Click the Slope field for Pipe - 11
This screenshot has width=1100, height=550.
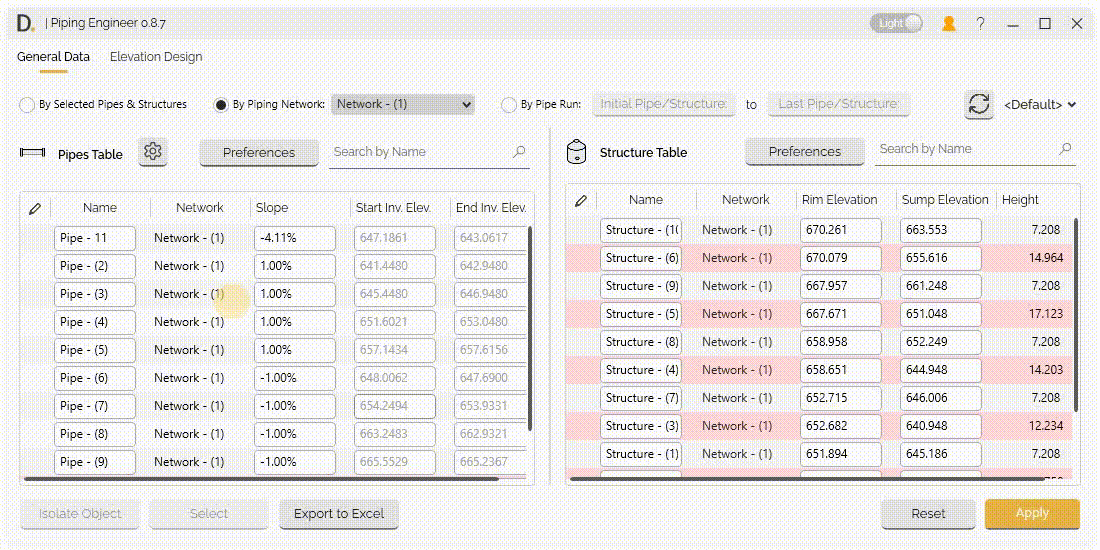(294, 238)
